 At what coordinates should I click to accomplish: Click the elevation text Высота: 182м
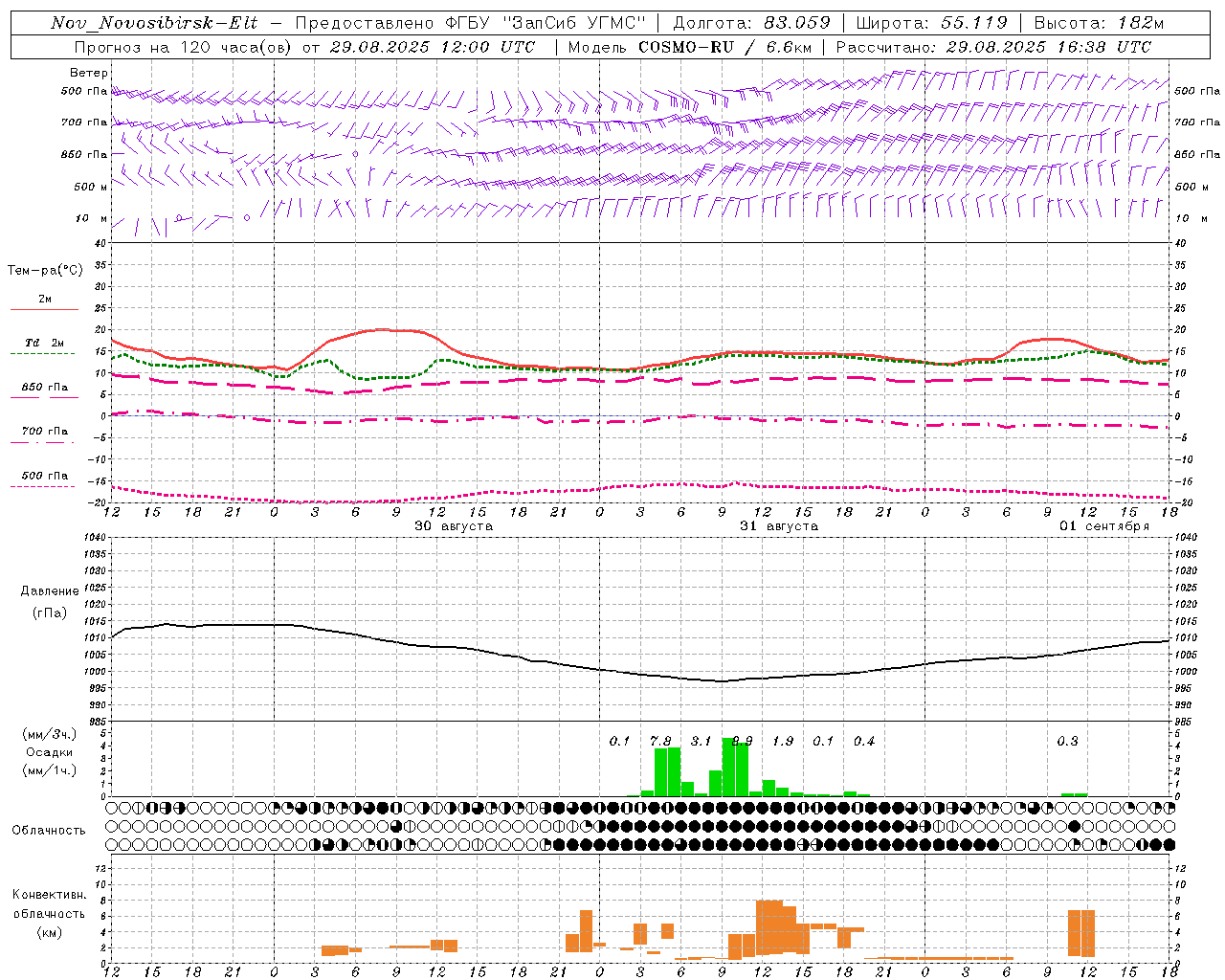pos(1099,23)
